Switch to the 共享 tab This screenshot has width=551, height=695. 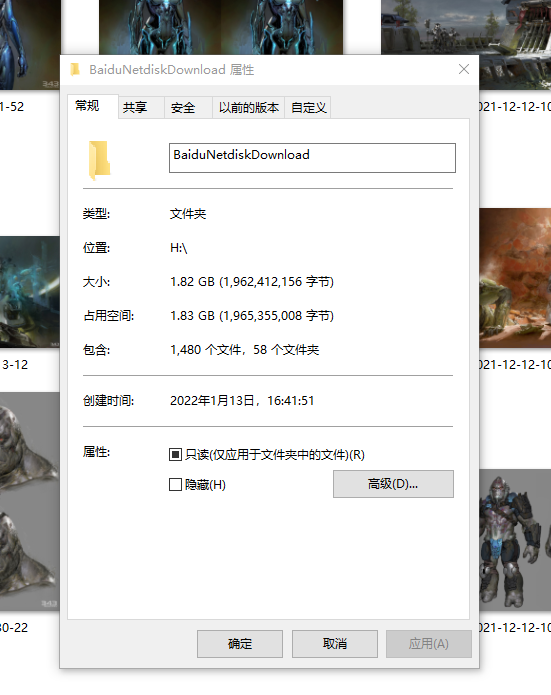(x=135, y=108)
